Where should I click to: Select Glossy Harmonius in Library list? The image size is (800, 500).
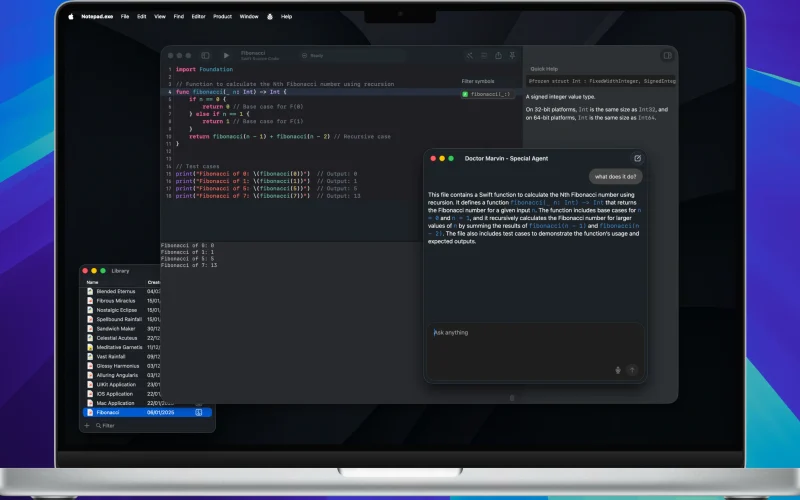[118, 366]
